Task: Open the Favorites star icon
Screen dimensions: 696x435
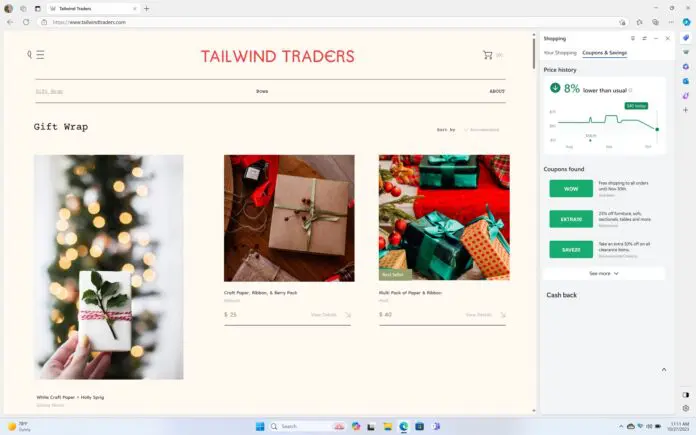Action: click(639, 22)
